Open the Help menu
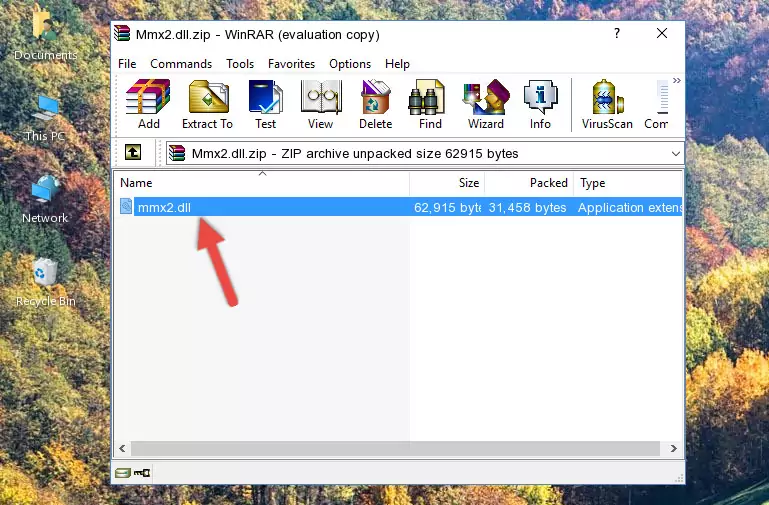The height and width of the screenshot is (505, 769). [x=397, y=64]
